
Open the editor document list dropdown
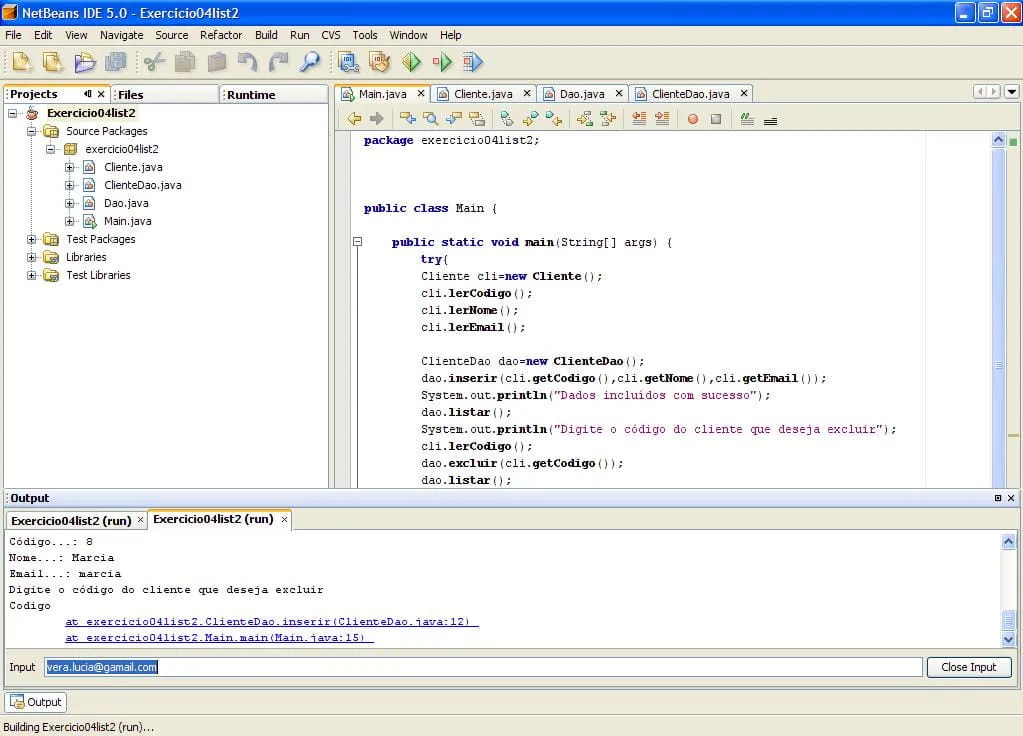point(1011,92)
